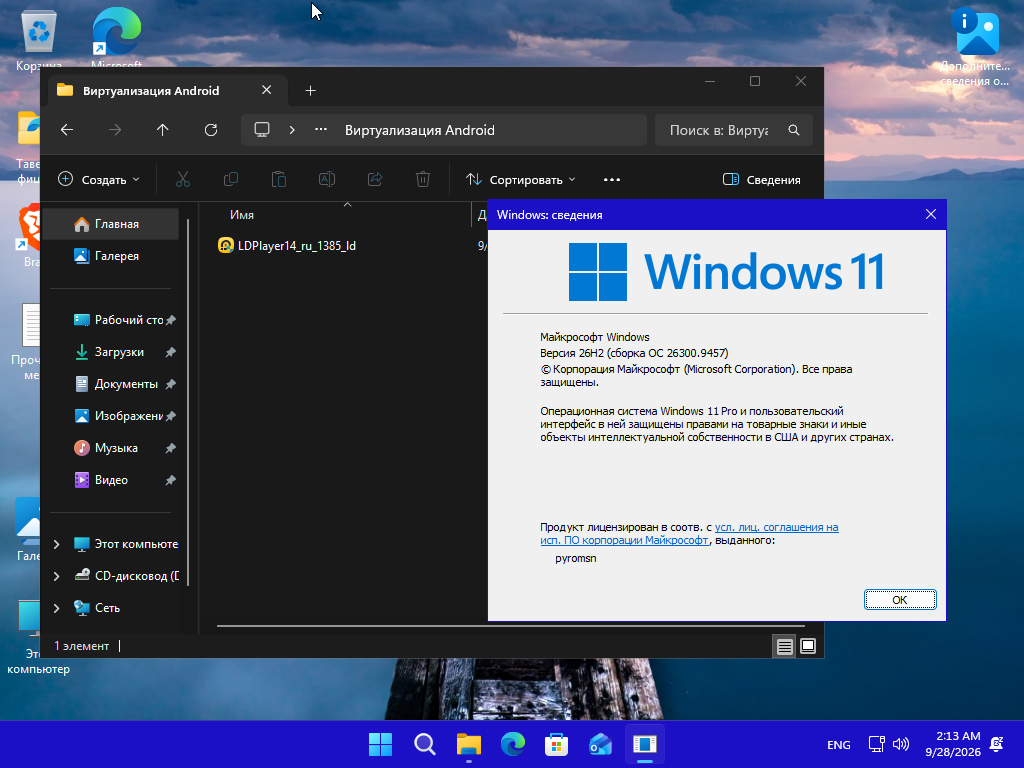Refresh the Виртуализация Android folder
This screenshot has width=1024, height=768.
coord(211,130)
